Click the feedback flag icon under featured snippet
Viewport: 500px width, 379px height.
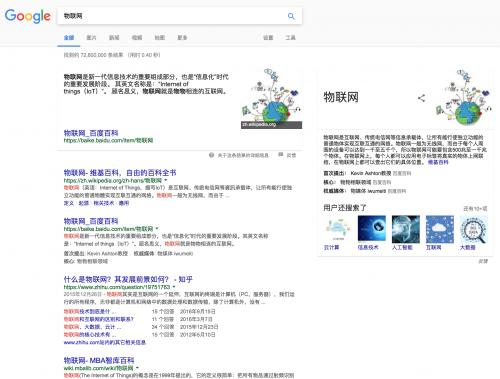tap(281, 155)
